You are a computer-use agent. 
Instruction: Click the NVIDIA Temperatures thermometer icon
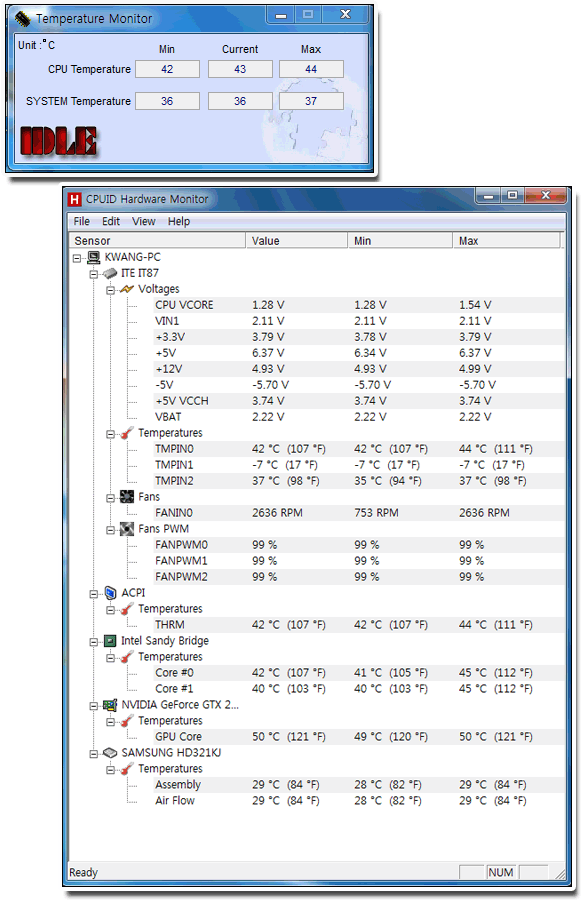pyautogui.click(x=127, y=720)
